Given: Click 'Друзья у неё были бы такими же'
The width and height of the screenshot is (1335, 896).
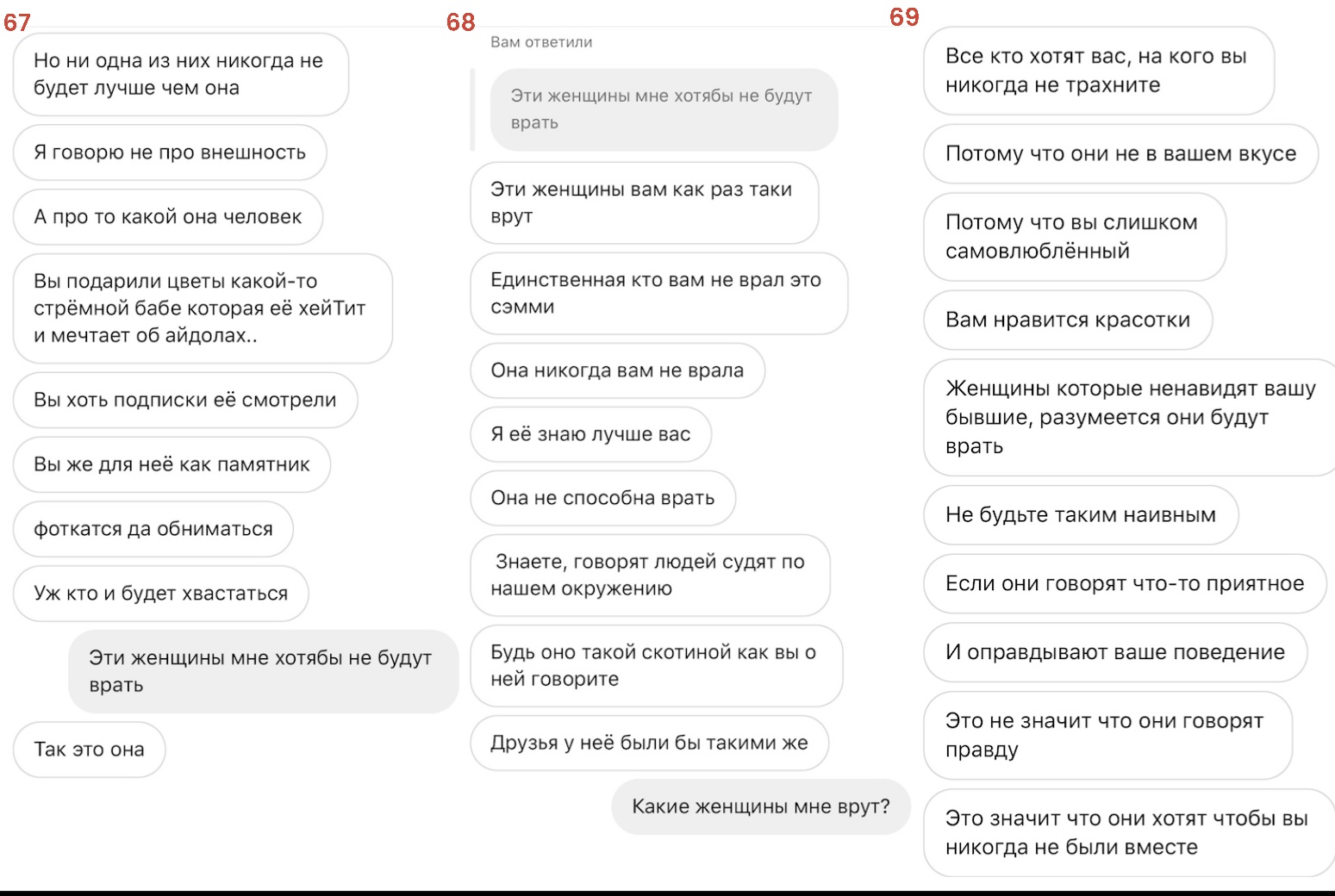Looking at the screenshot, I should pyautogui.click(x=649, y=743).
